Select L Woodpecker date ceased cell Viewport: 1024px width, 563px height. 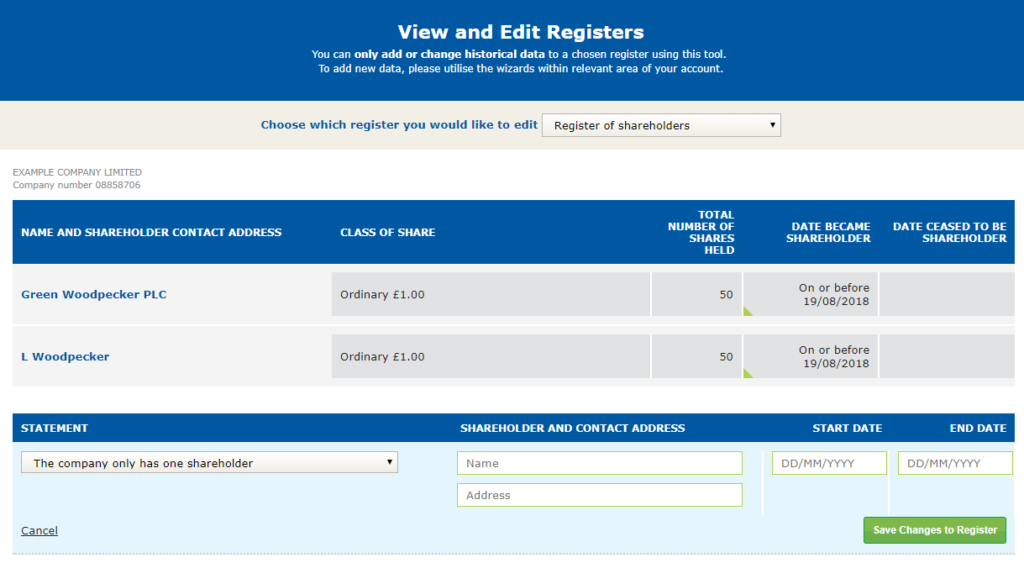tap(946, 357)
